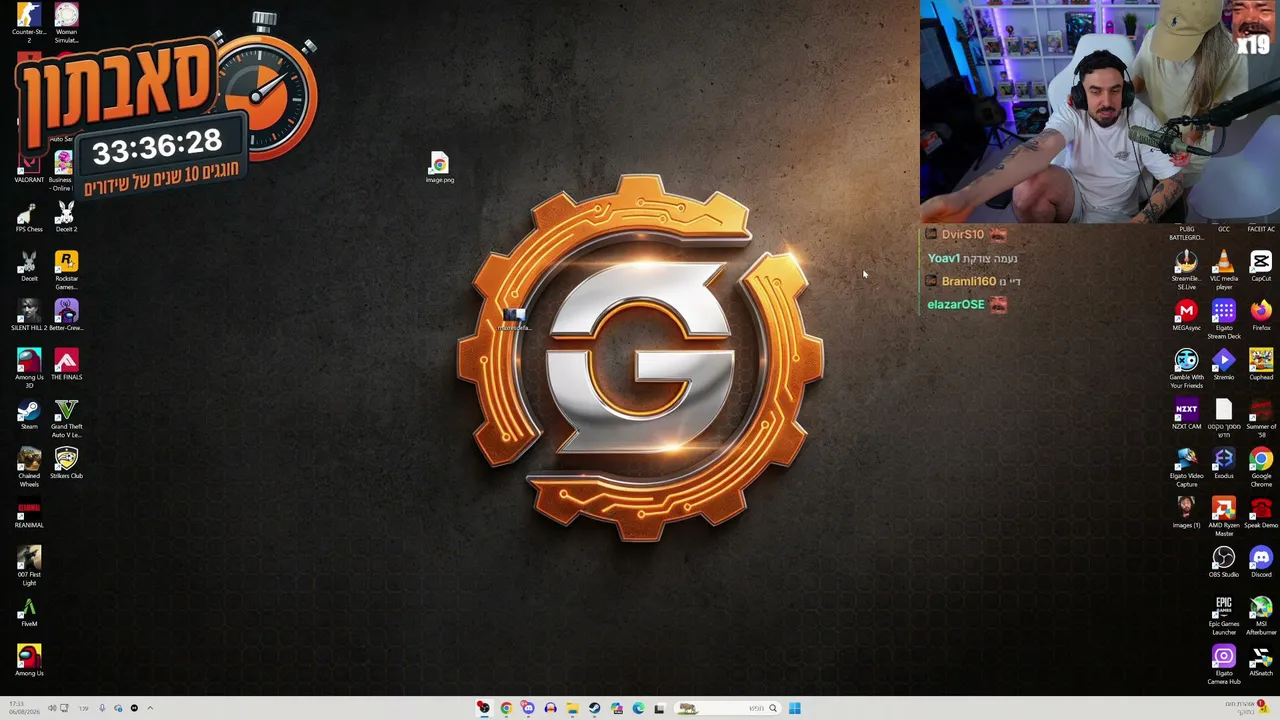Open the NZXT CAM desktop shortcut
The image size is (1280, 720).
(1186, 414)
